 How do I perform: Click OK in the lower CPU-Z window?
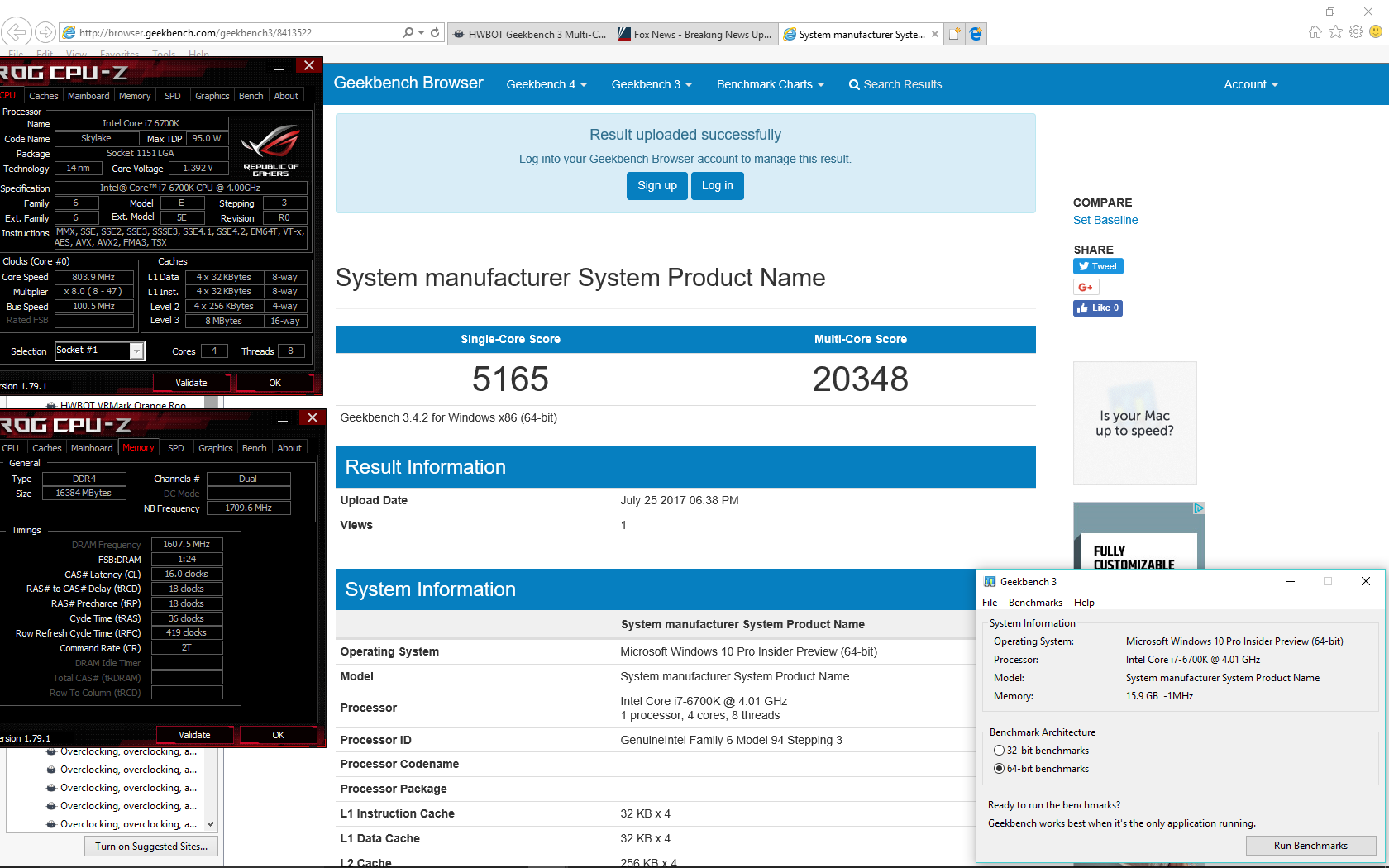point(278,735)
